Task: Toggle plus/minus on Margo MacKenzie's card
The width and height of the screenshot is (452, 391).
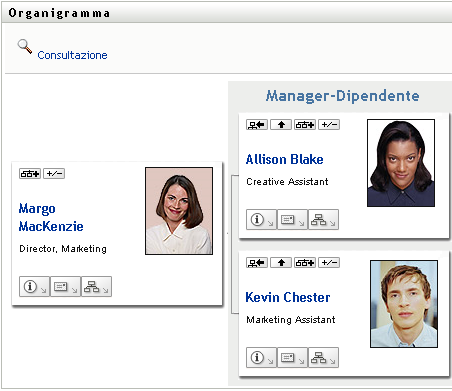Action: [x=54, y=174]
